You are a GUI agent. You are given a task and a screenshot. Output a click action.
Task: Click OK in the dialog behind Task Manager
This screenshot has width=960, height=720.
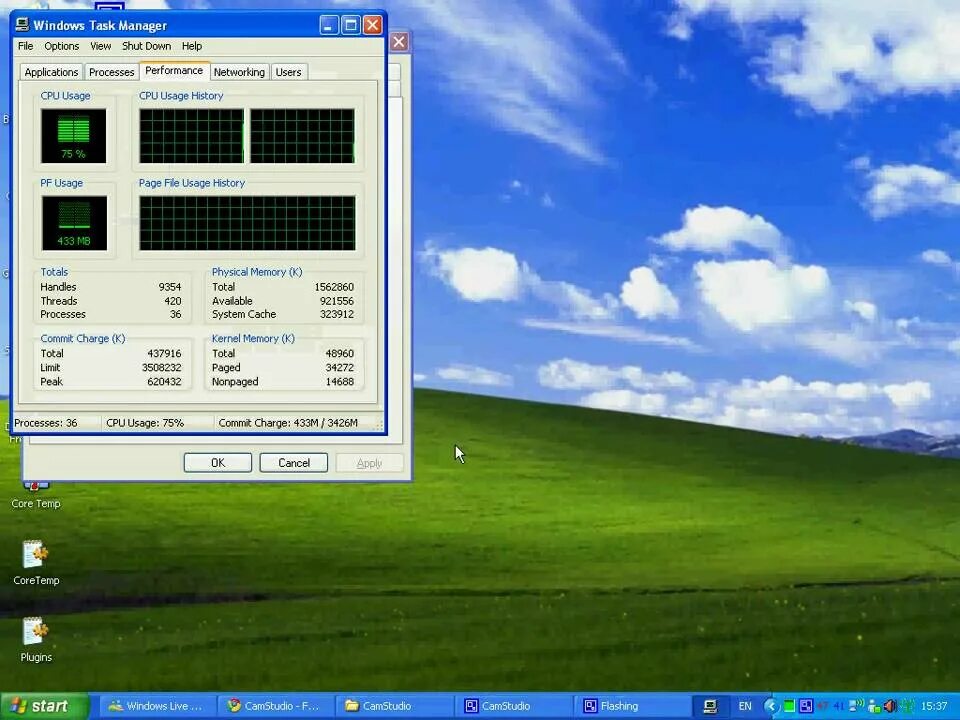218,463
